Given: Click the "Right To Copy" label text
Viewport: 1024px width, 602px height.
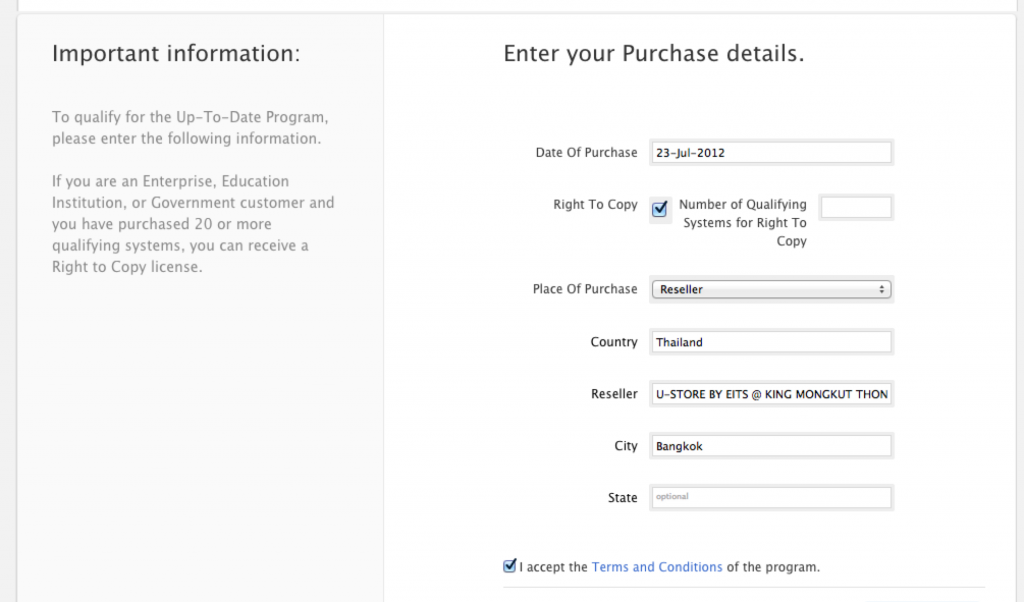Looking at the screenshot, I should (595, 204).
